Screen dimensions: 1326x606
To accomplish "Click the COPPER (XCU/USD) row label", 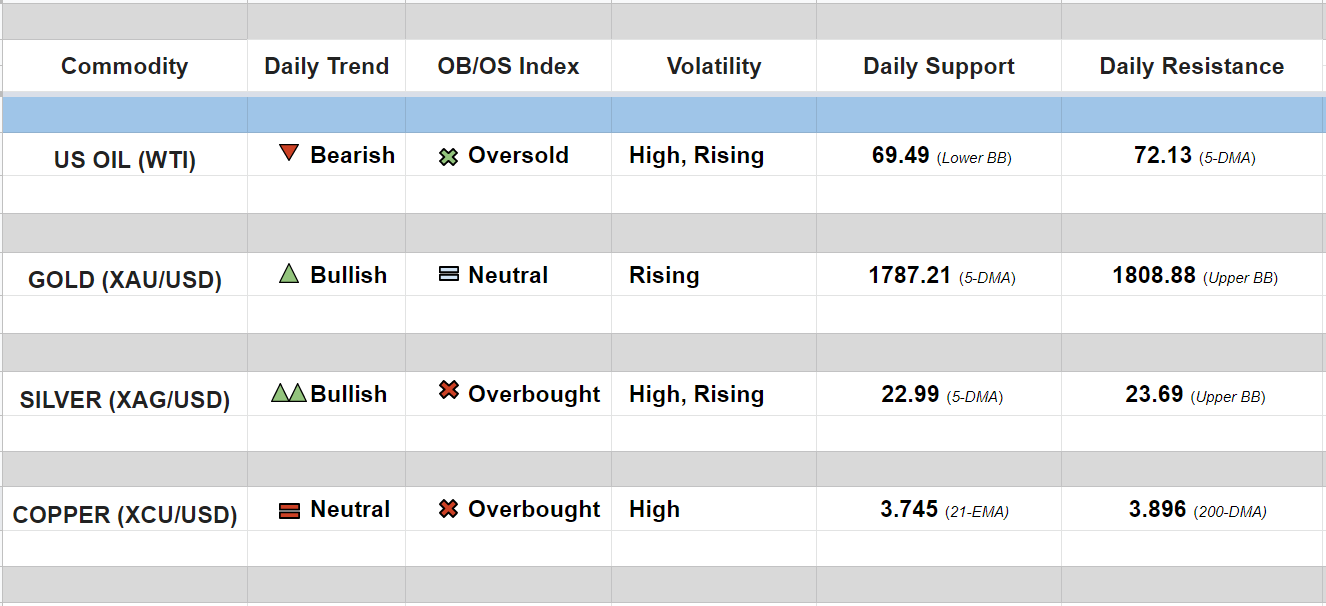I will click(x=125, y=516).
